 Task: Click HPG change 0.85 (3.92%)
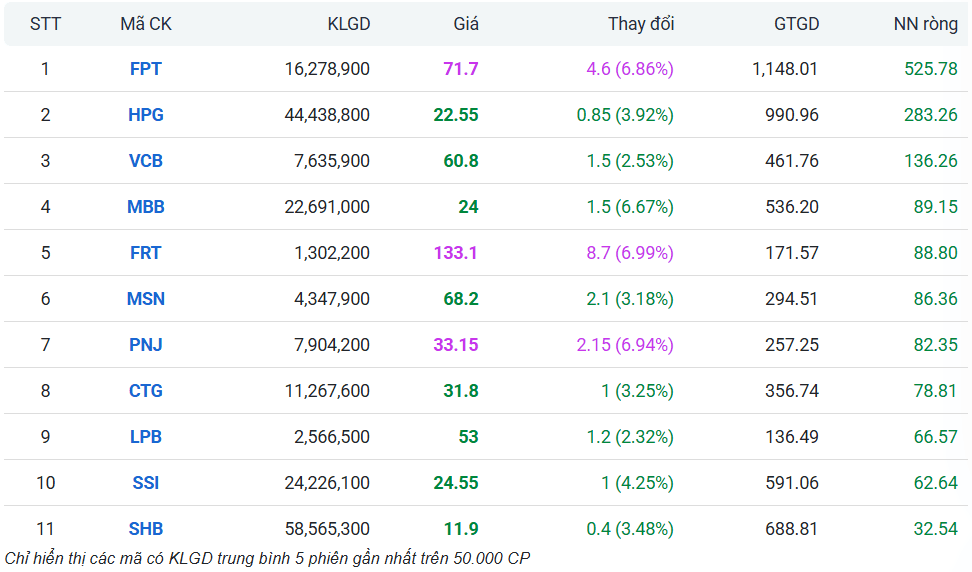[625, 115]
